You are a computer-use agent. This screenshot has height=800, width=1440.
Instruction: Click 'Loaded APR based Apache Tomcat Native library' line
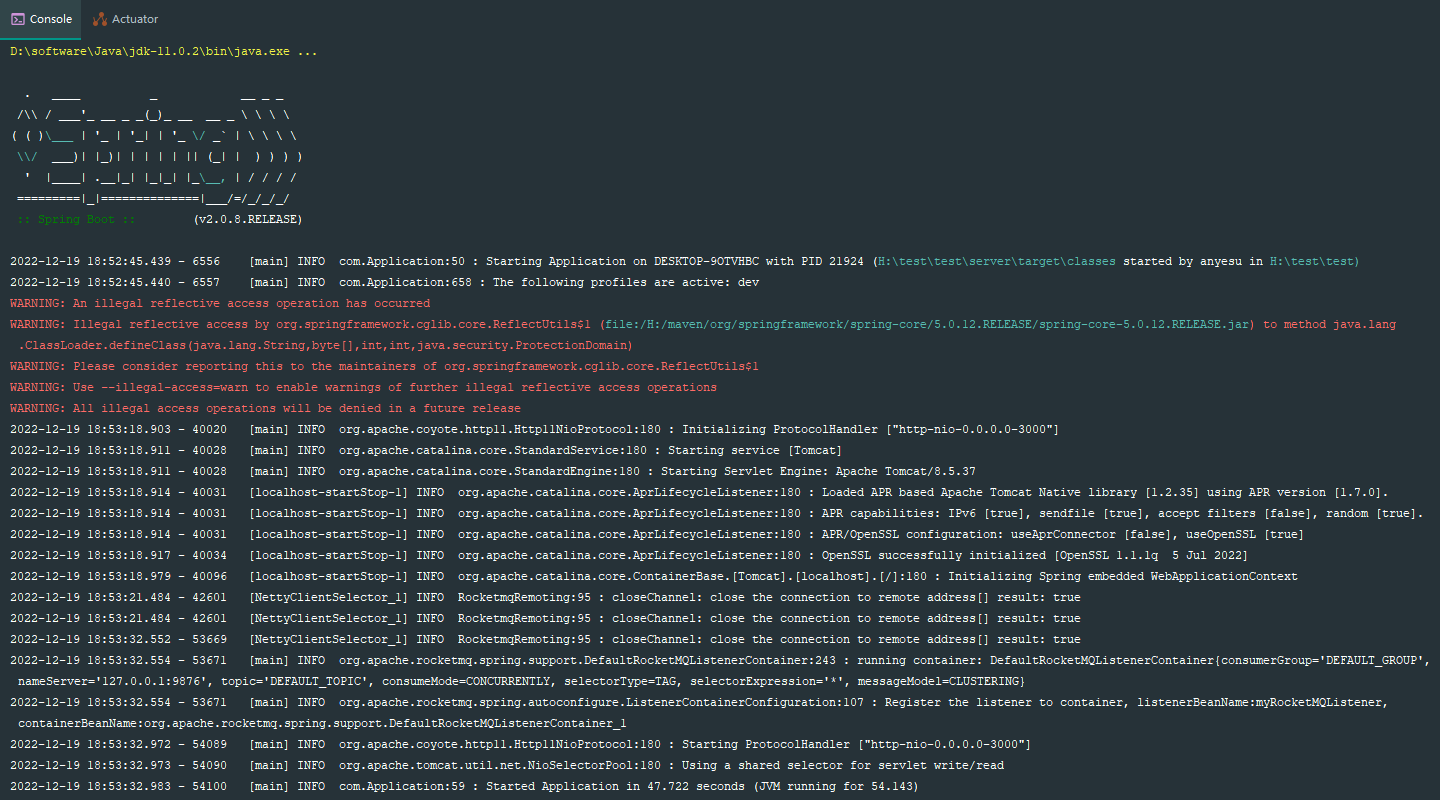pos(699,492)
